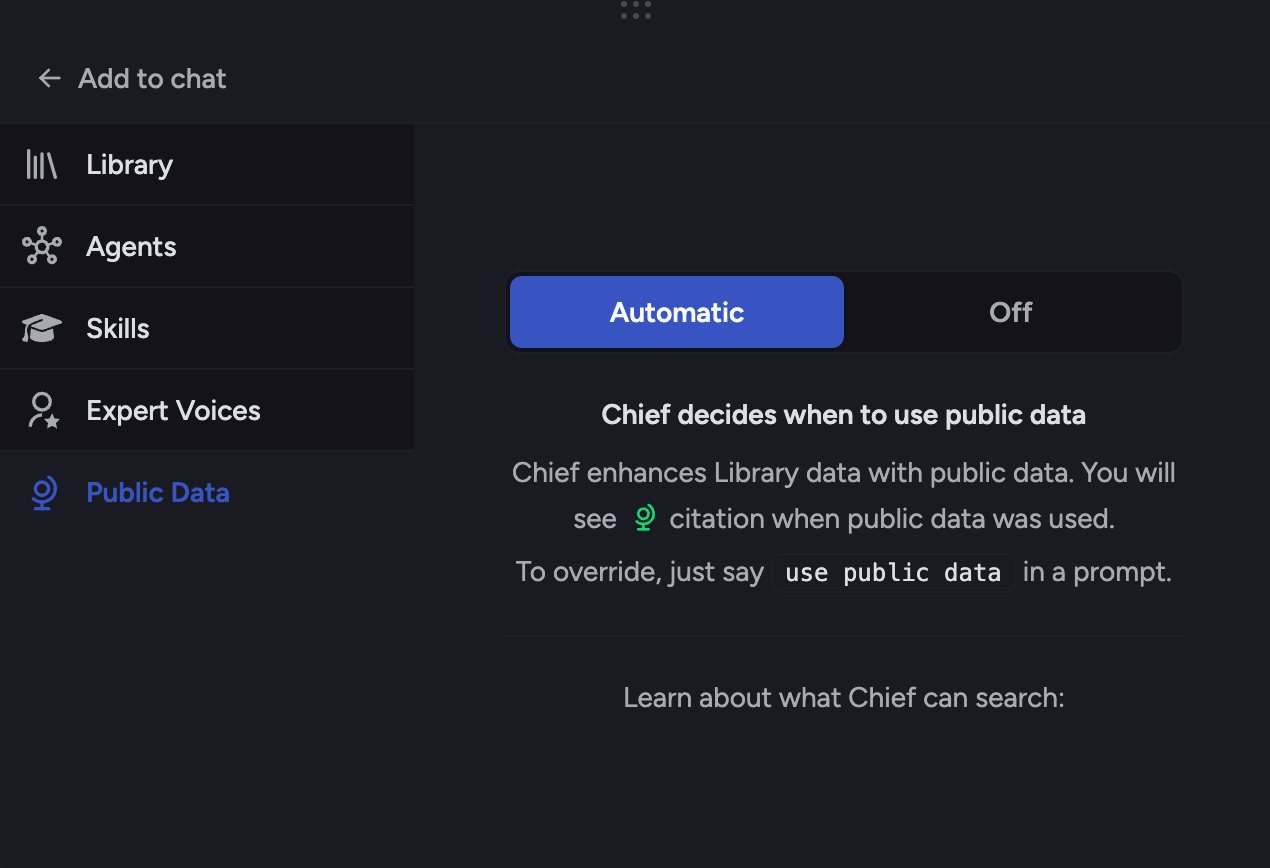The width and height of the screenshot is (1270, 868).
Task: Click the Library books icon
Action: click(41, 164)
